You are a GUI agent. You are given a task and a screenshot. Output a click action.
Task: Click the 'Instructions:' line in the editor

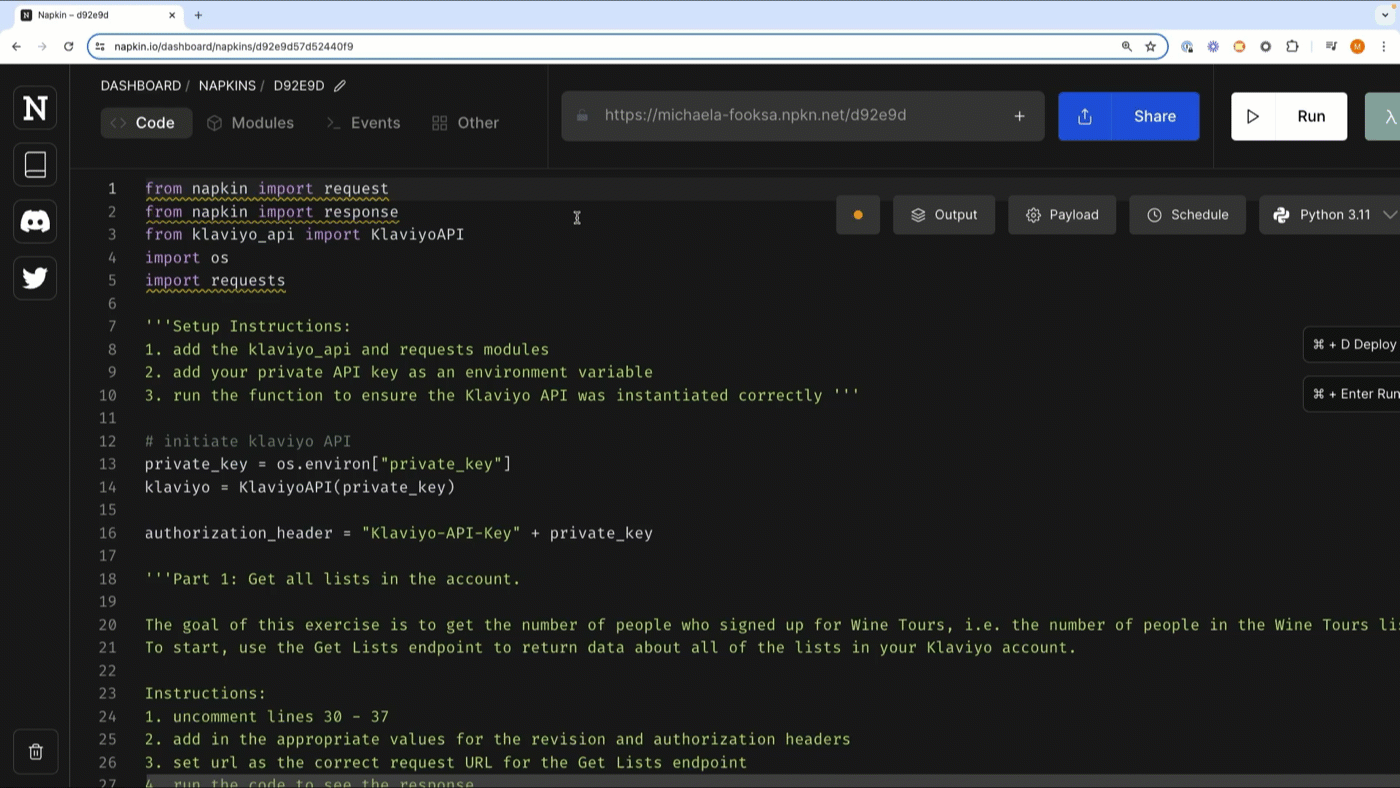[x=206, y=693]
